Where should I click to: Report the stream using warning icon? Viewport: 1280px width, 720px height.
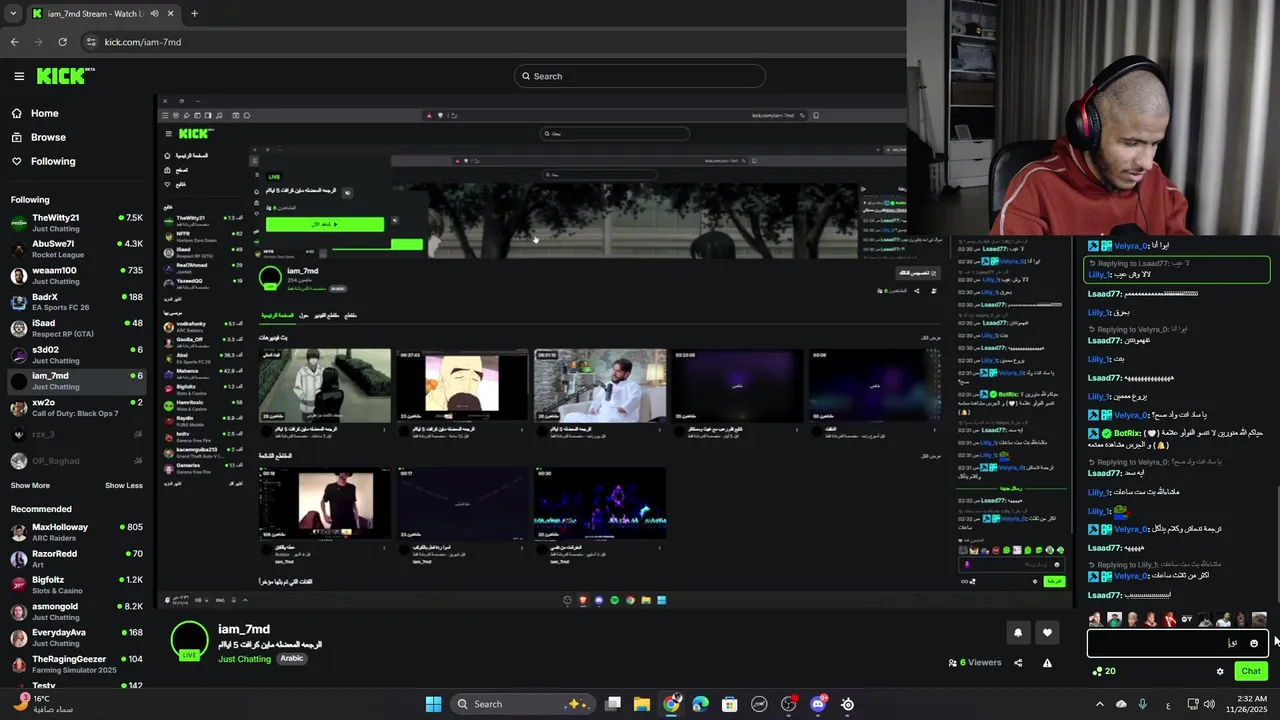(1047, 662)
